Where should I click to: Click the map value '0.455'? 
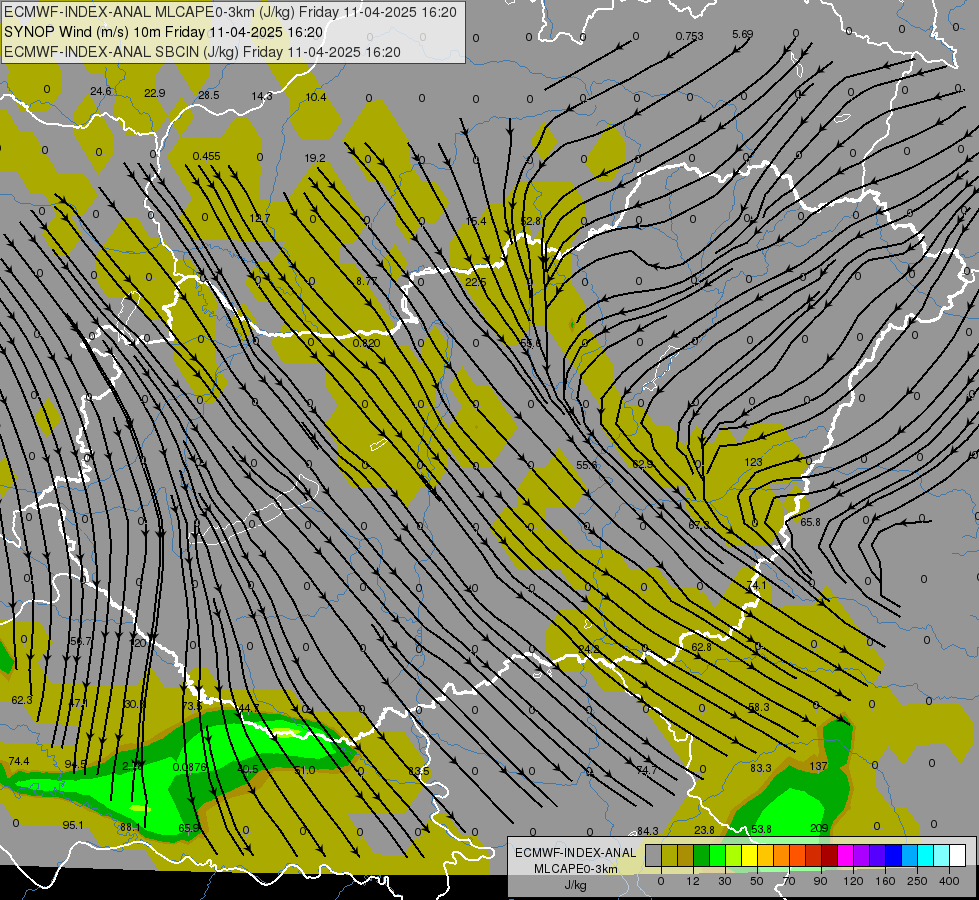206,156
